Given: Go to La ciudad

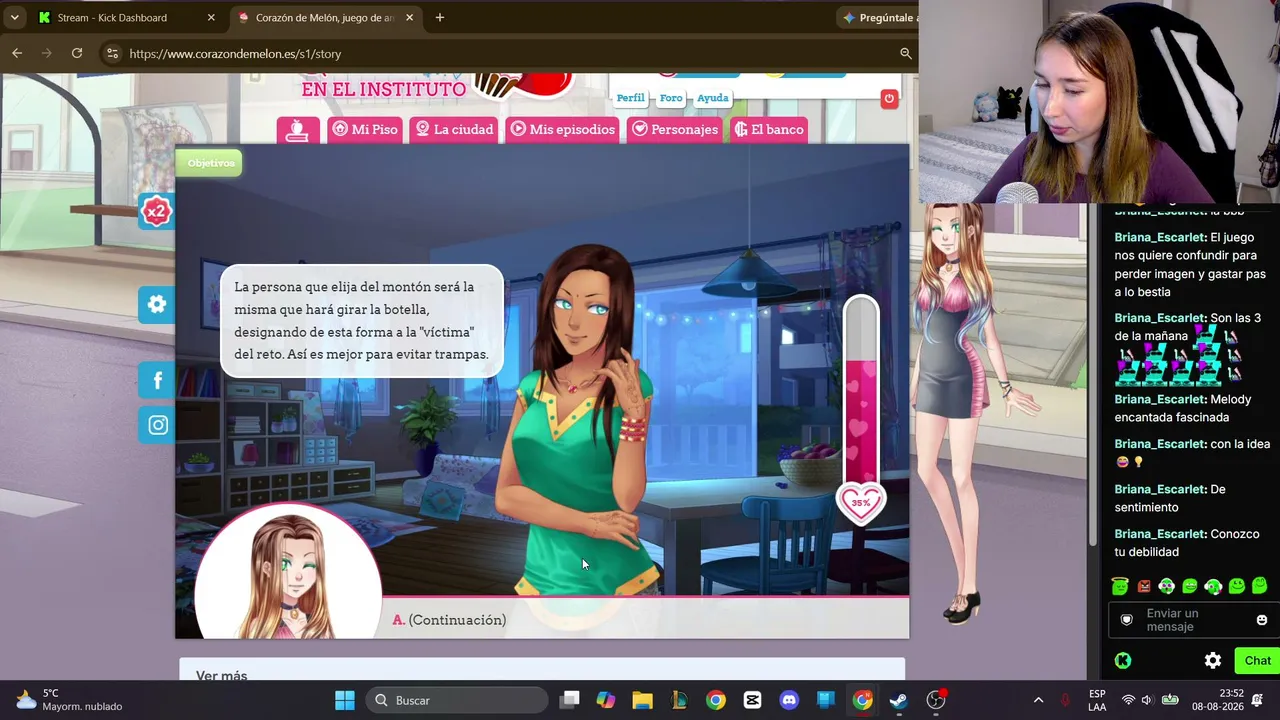Looking at the screenshot, I should click(454, 130).
